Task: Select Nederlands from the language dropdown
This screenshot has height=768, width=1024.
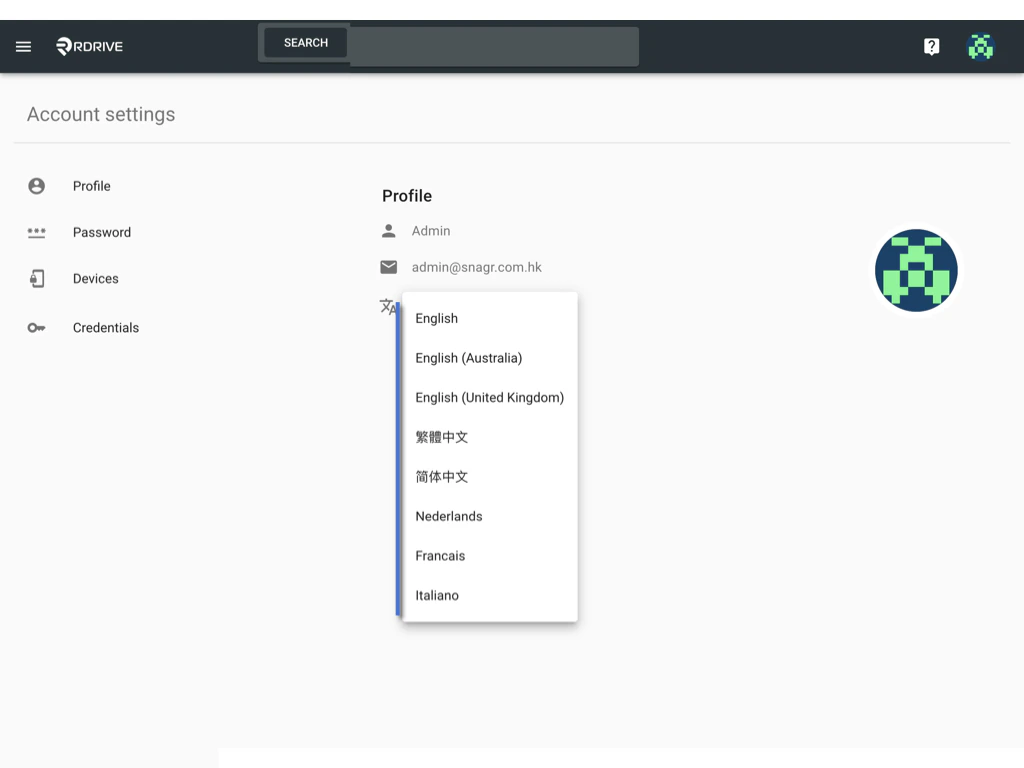Action: coord(448,516)
